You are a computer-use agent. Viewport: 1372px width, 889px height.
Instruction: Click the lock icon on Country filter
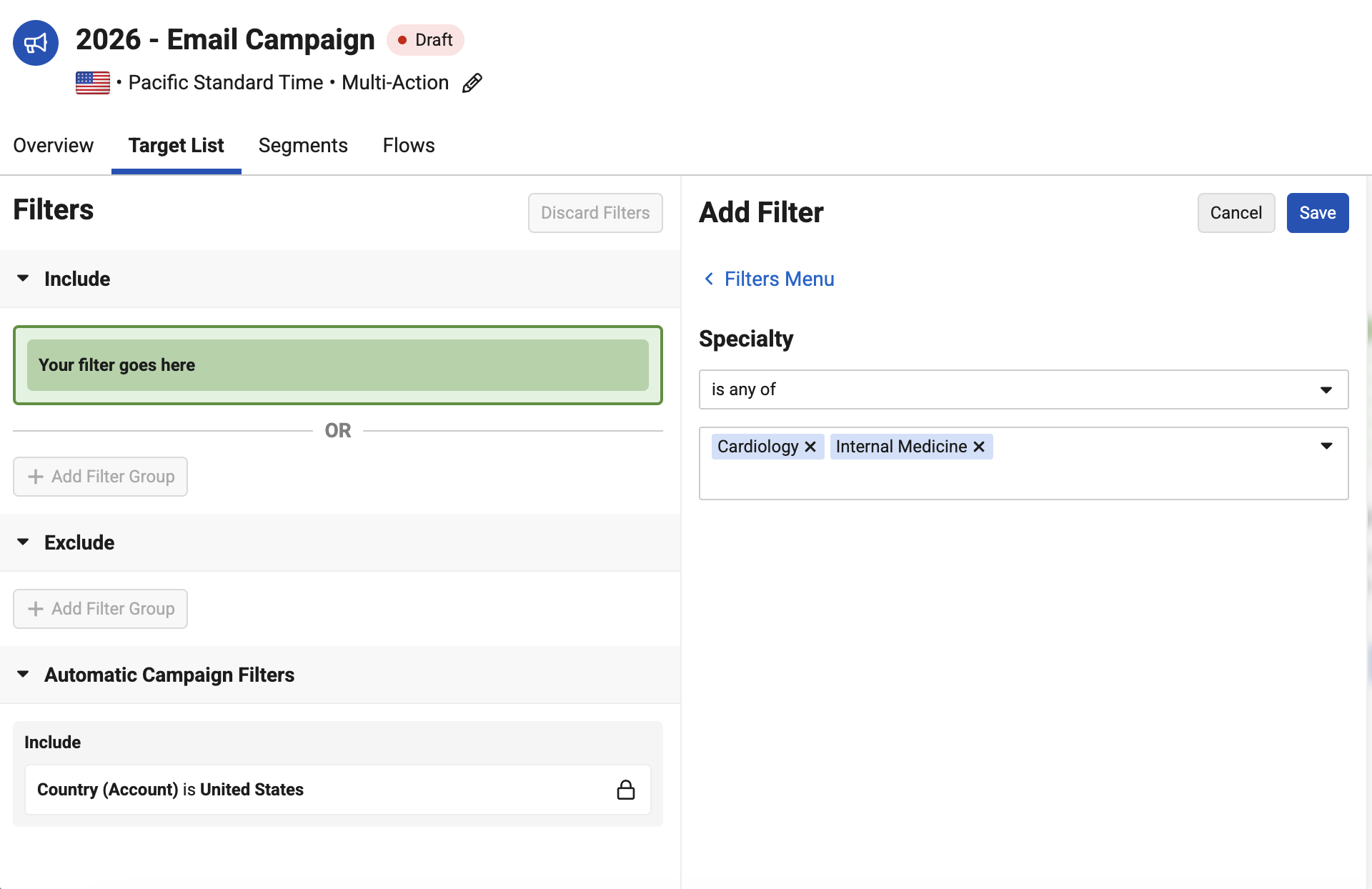click(x=626, y=790)
